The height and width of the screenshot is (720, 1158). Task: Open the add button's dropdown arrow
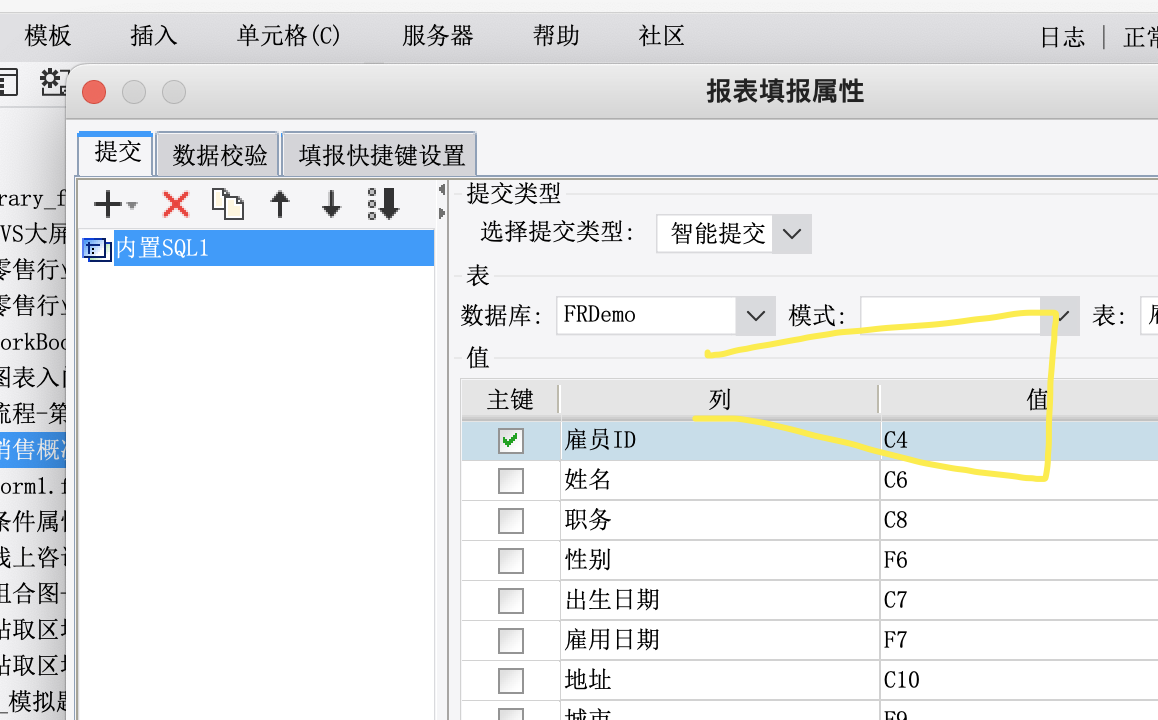pyautogui.click(x=132, y=205)
